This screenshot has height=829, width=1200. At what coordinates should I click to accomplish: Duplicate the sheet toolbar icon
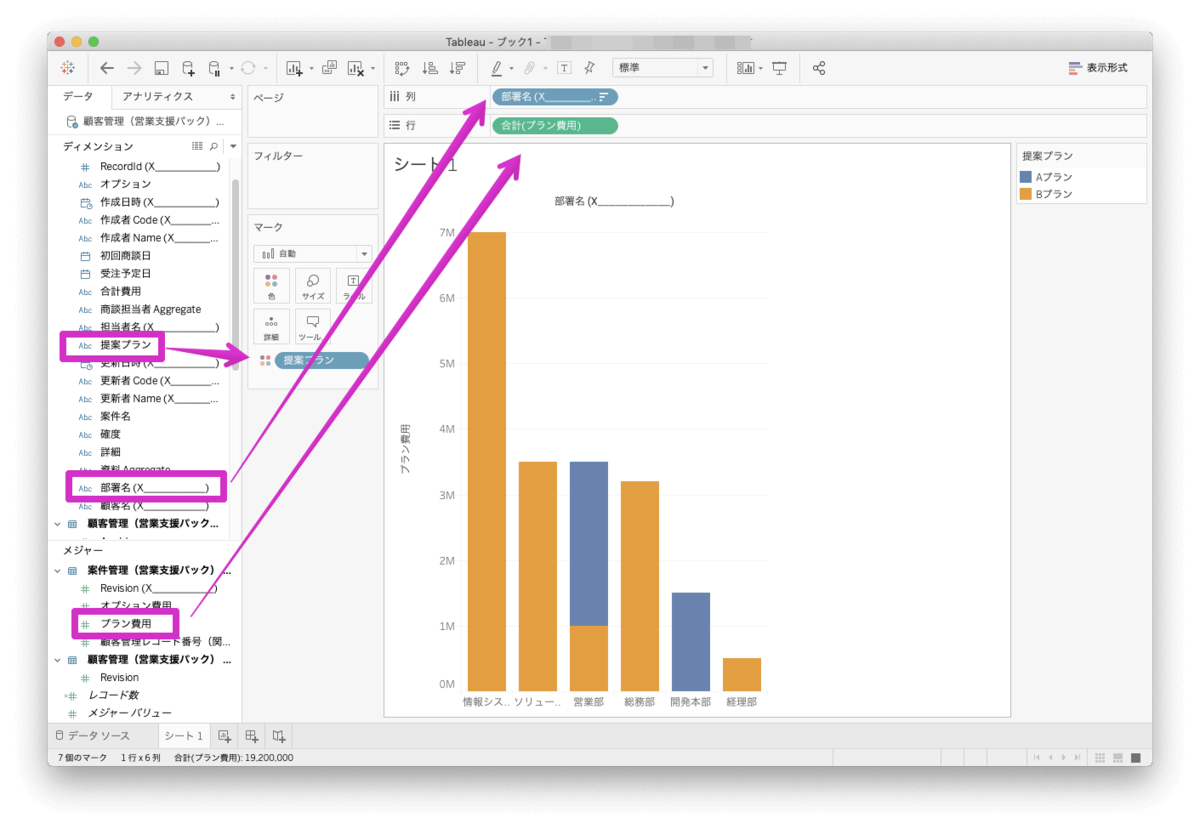pos(329,68)
